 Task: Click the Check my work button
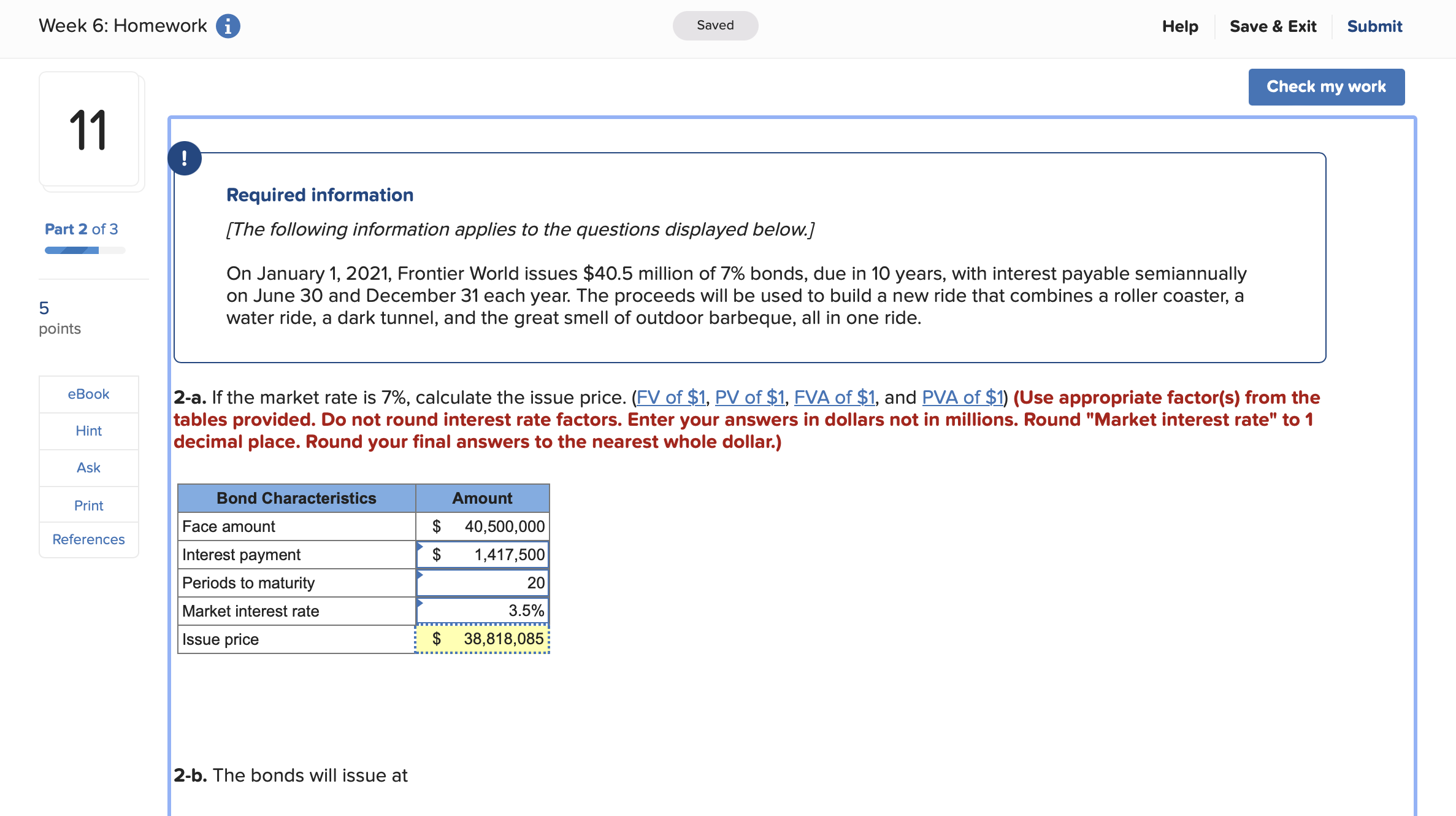click(1326, 87)
